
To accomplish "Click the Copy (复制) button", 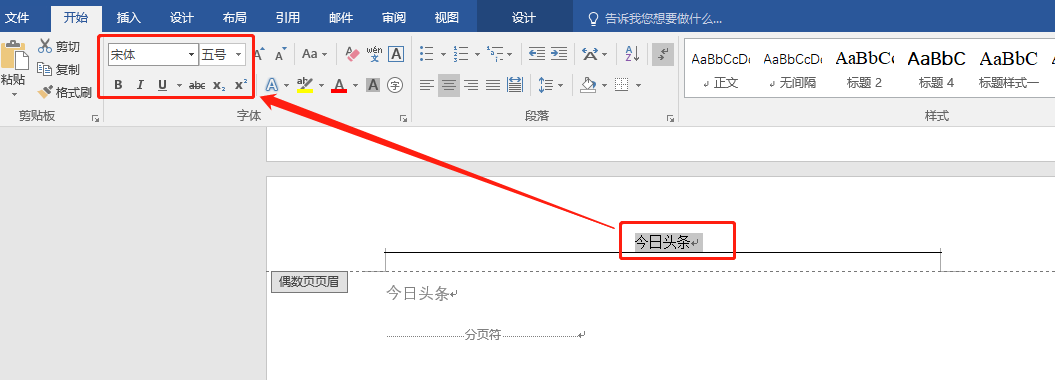I will (x=59, y=69).
